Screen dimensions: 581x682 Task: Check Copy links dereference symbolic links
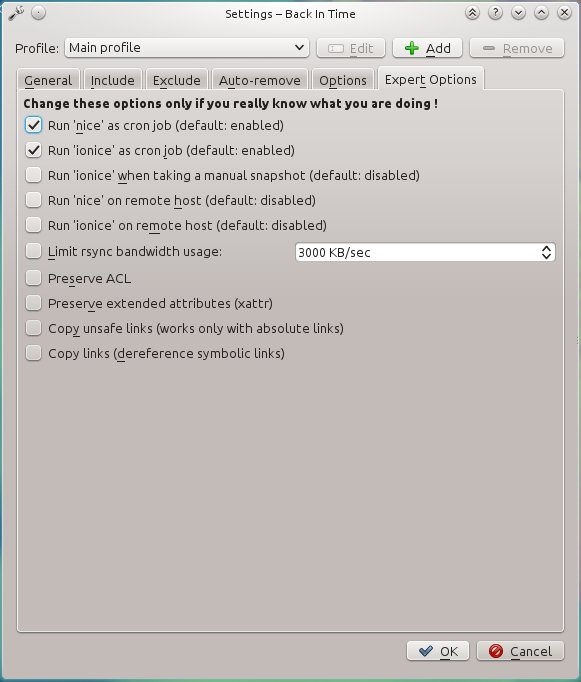[33, 353]
